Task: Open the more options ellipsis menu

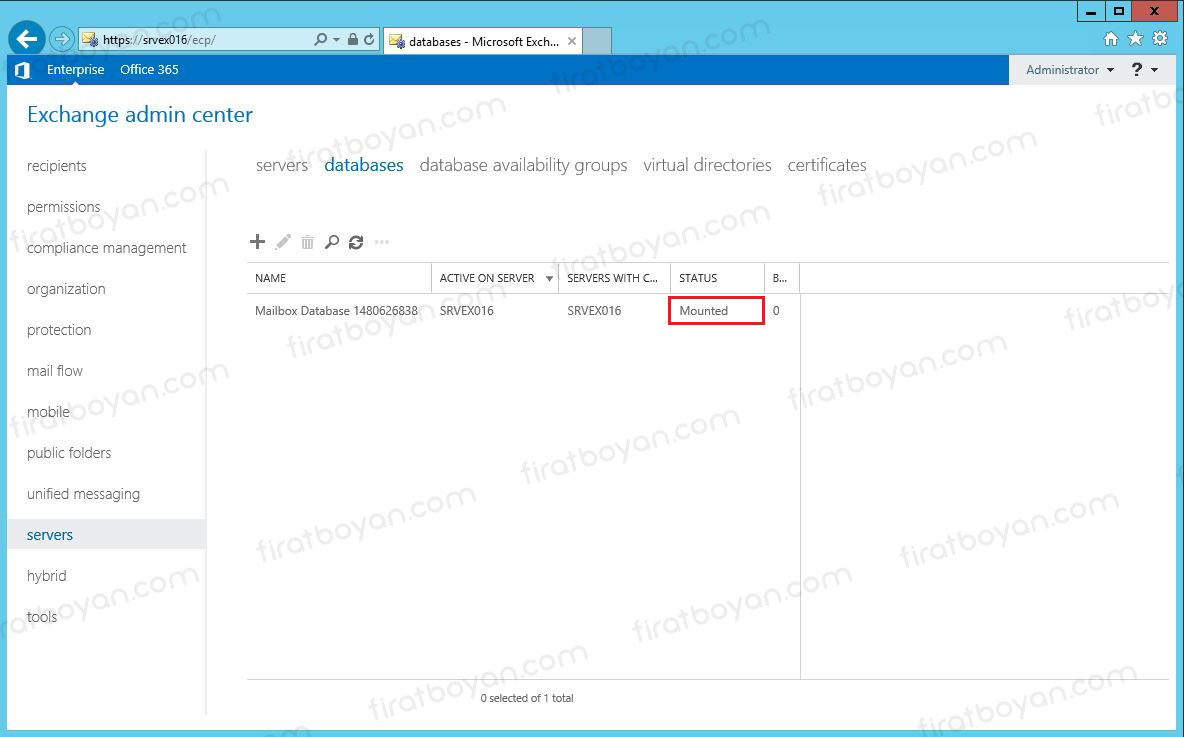Action: pos(382,242)
